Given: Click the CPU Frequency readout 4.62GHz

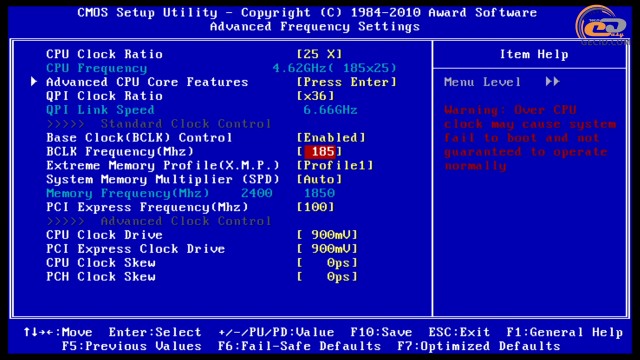Looking at the screenshot, I should point(334,68).
